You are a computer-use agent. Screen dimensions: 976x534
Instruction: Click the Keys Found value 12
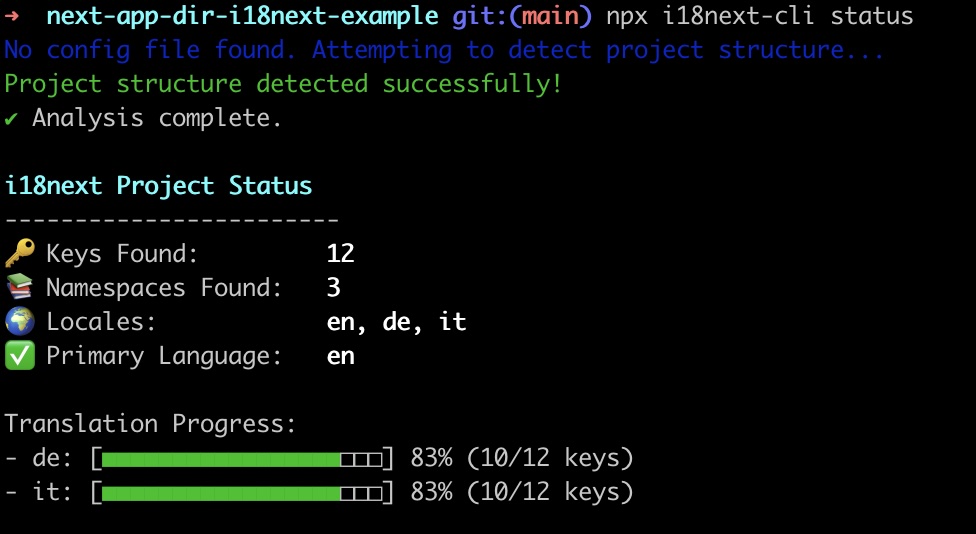click(x=340, y=254)
